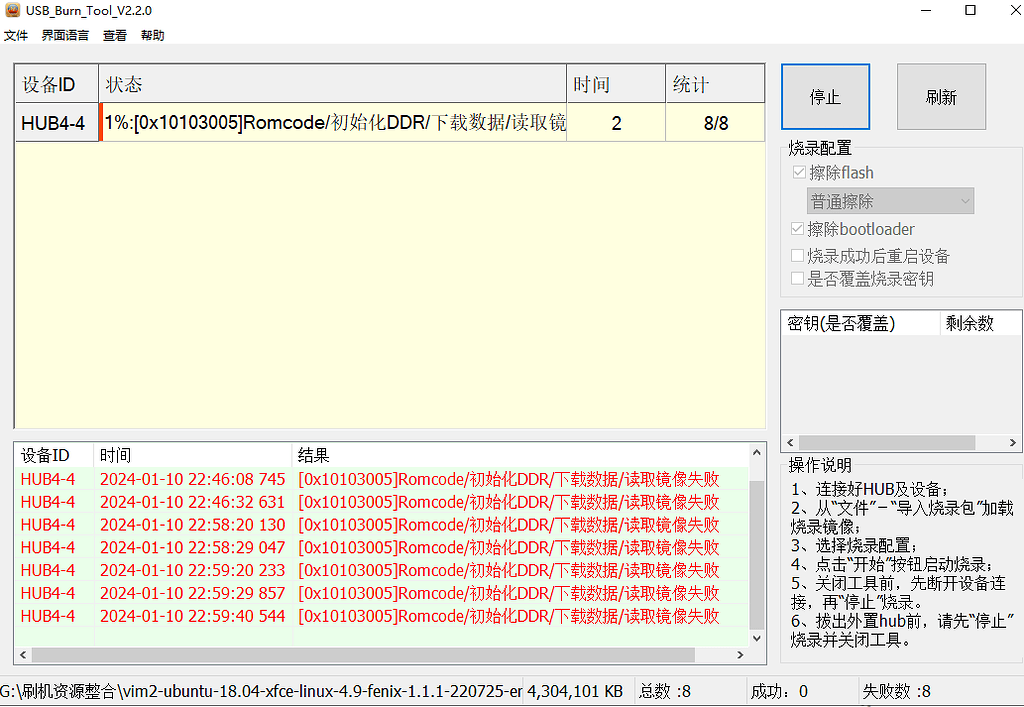Screen dimensions: 1024x707
Task: Click right arrow of log horizontal scrollbar
Action: pos(740,655)
